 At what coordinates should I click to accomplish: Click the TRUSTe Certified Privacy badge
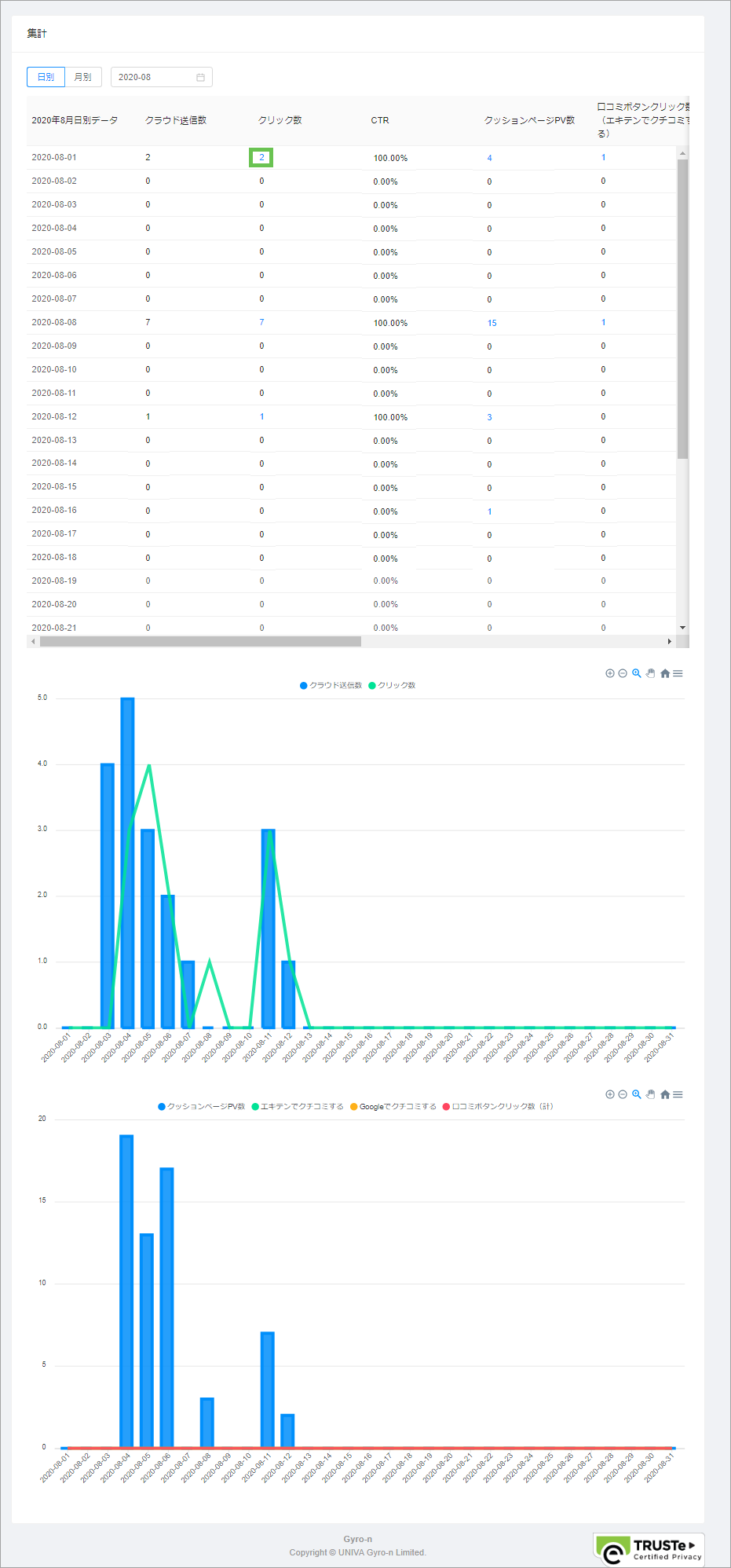pos(649,1549)
